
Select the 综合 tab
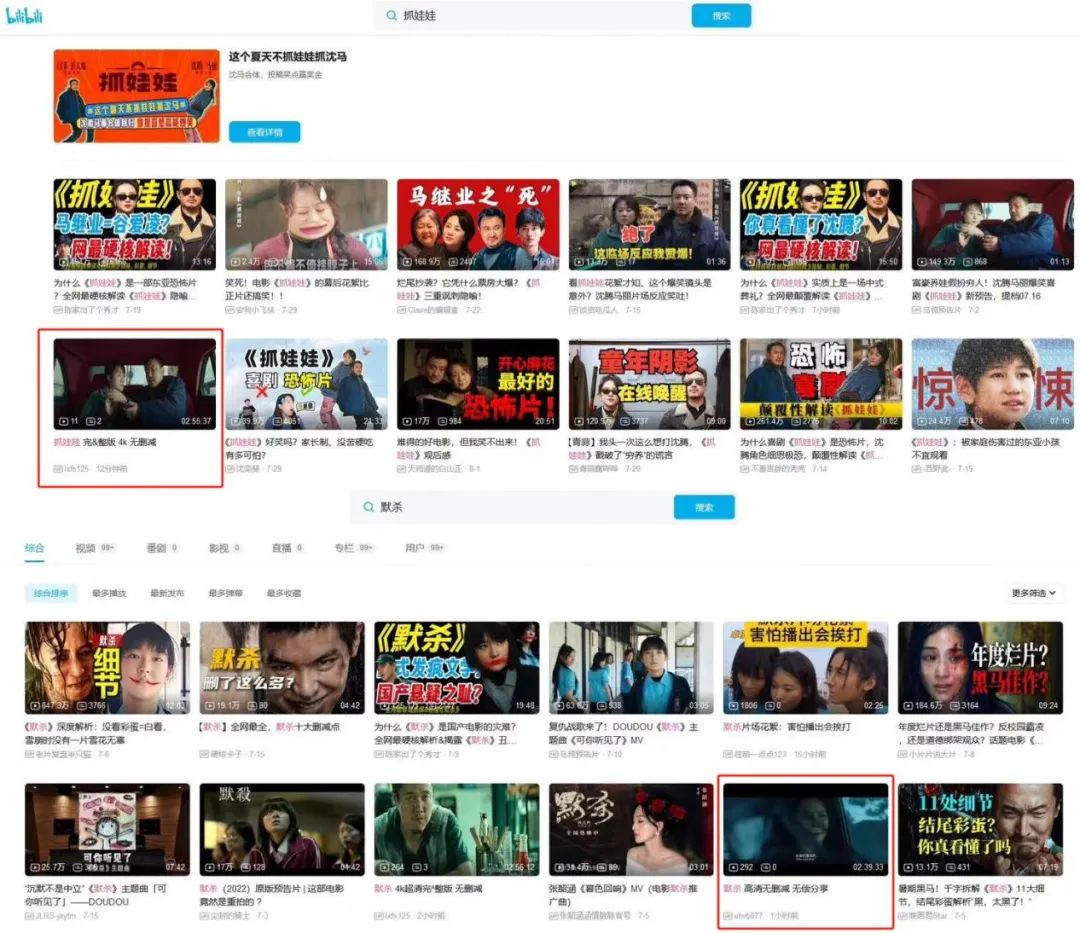[x=34, y=548]
